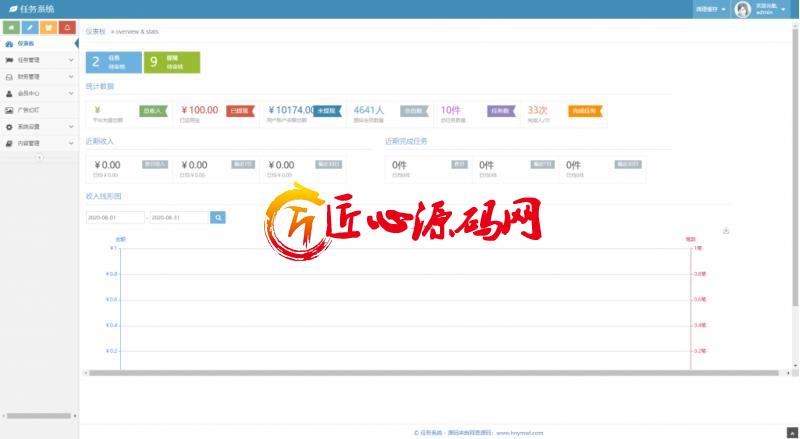Open the 广告幻灯 sidebar item

click(x=39, y=110)
